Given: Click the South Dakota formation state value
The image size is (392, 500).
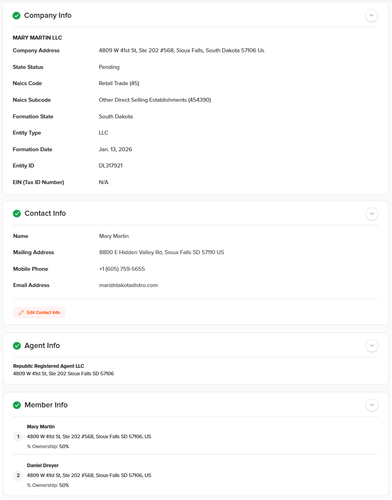Looking at the screenshot, I should click(x=116, y=116).
